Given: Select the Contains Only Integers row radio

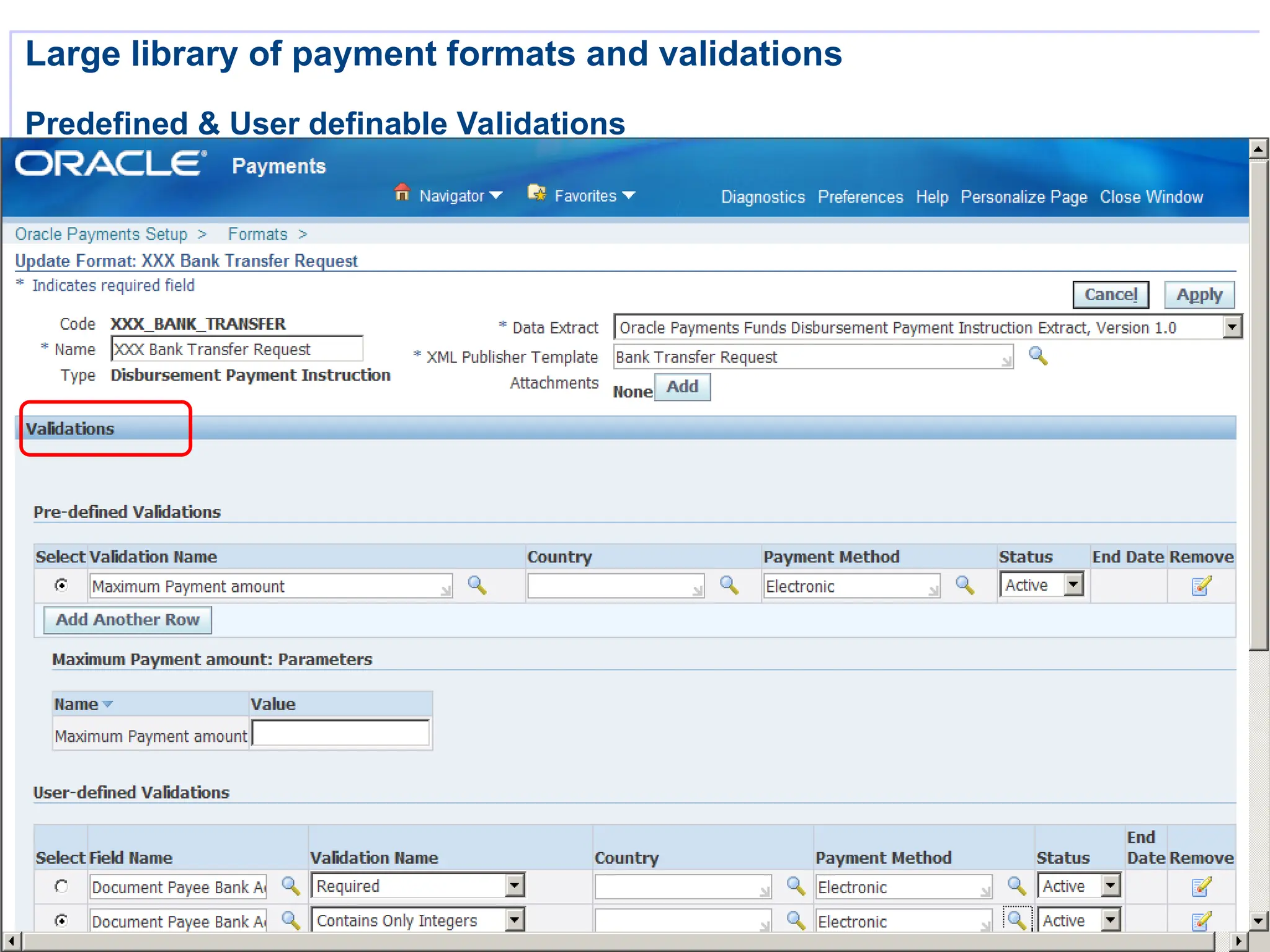Looking at the screenshot, I should (x=61, y=920).
